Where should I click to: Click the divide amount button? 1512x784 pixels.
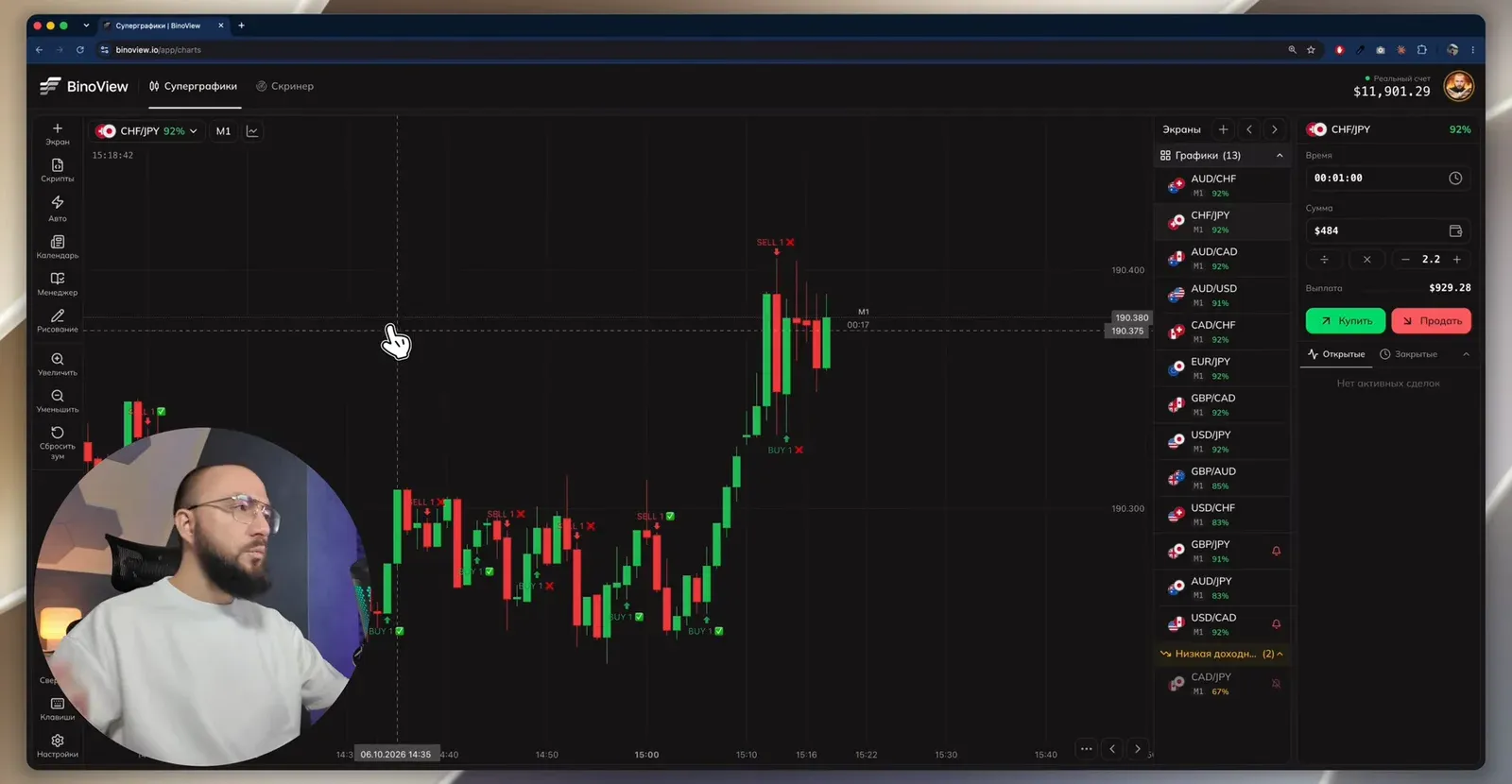(1324, 259)
